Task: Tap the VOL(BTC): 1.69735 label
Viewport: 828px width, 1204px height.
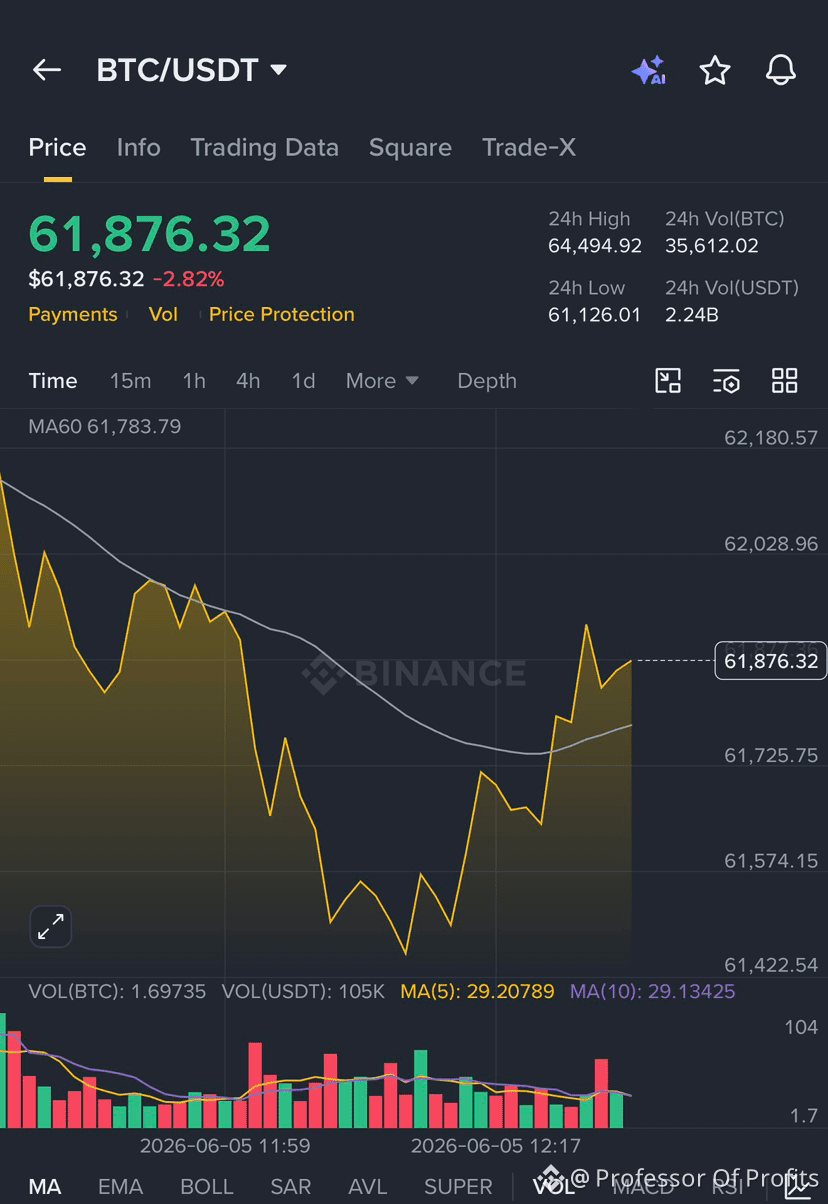Action: (x=117, y=992)
